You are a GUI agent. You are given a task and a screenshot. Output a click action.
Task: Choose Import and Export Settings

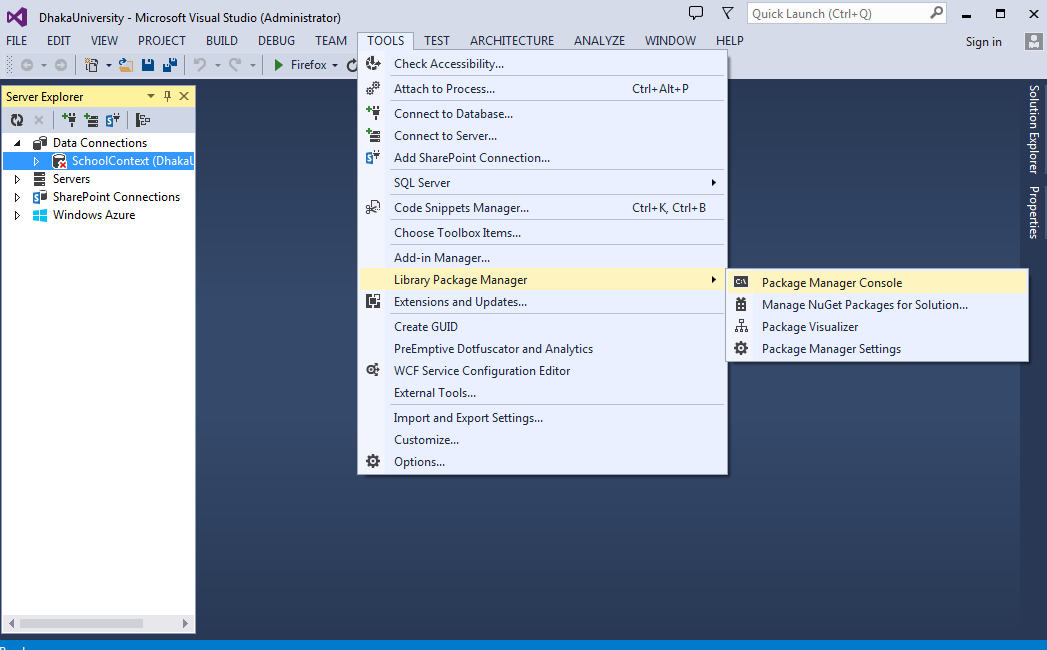(542, 418)
